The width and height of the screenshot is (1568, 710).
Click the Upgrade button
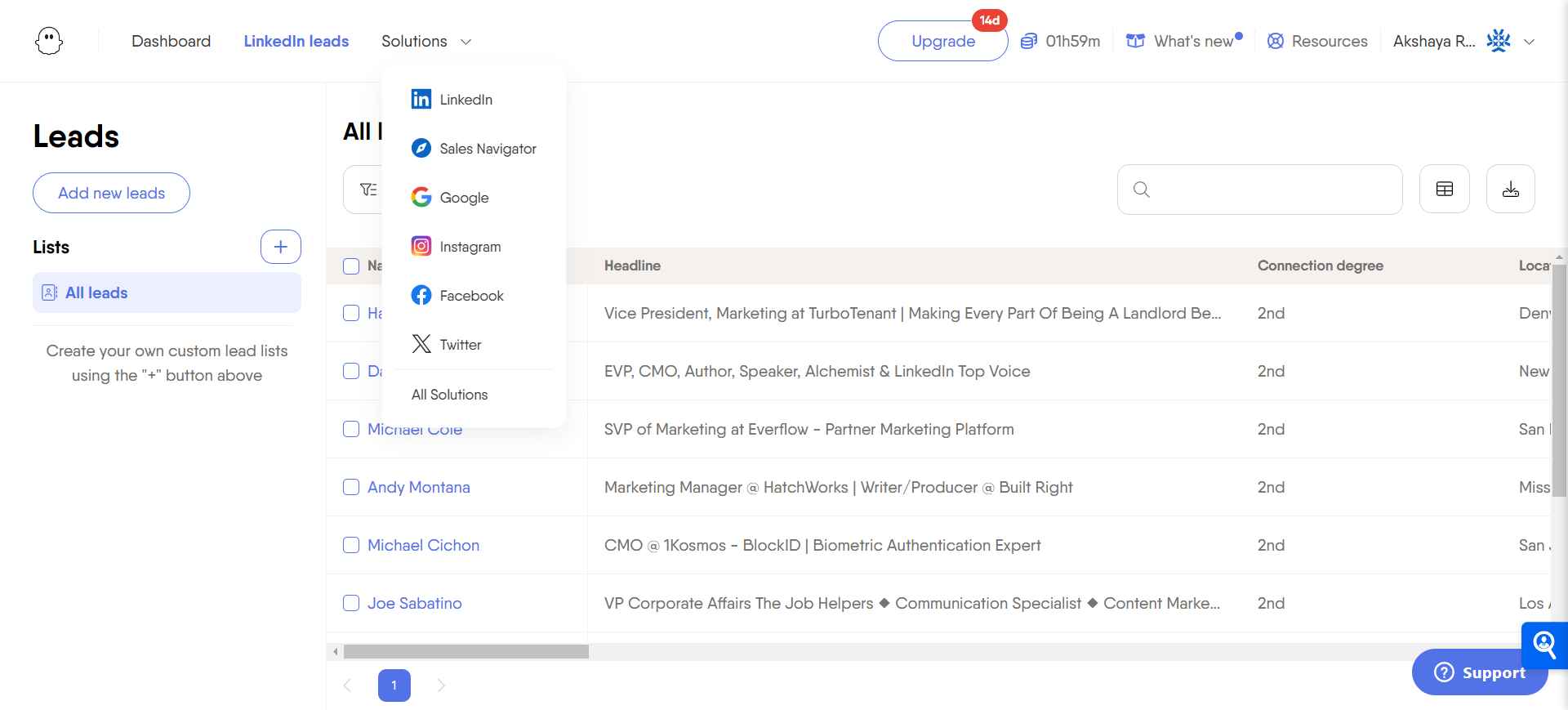pyautogui.click(x=943, y=41)
